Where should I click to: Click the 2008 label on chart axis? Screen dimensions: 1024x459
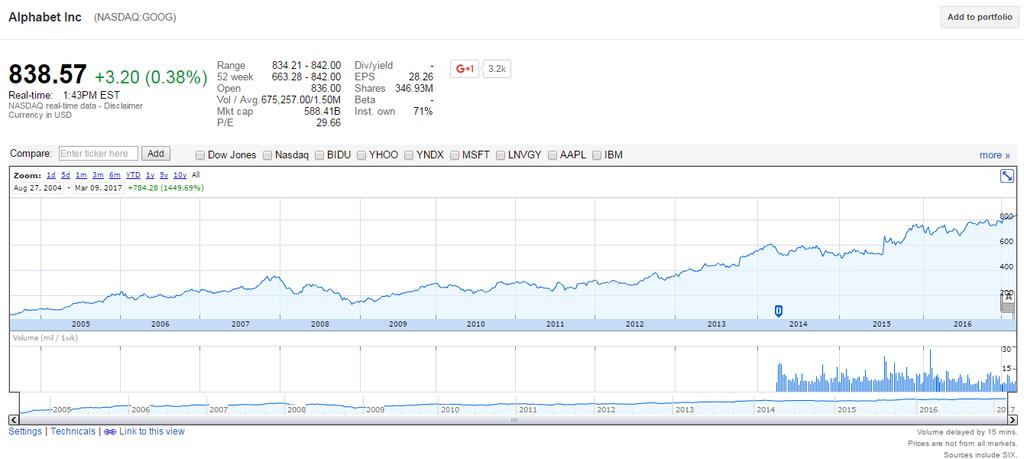coord(320,324)
